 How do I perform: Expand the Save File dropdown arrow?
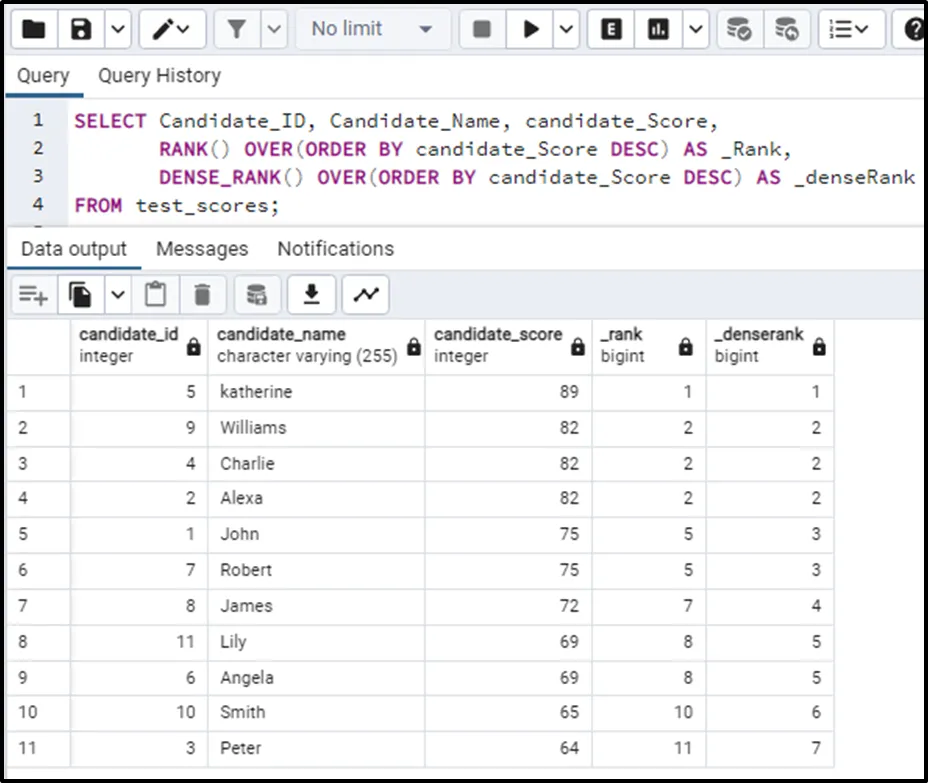tap(117, 29)
